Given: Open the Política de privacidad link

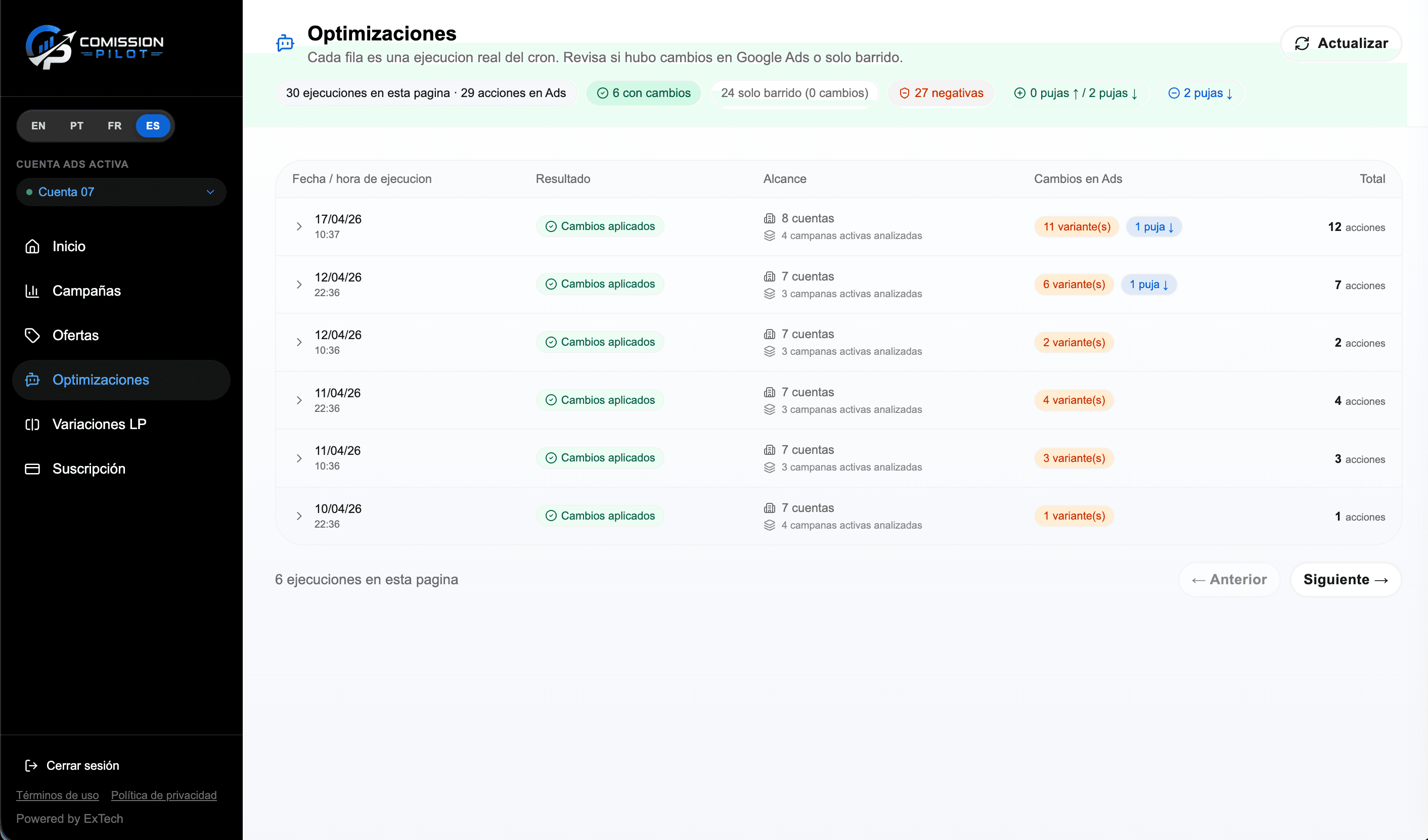Looking at the screenshot, I should pos(163,795).
